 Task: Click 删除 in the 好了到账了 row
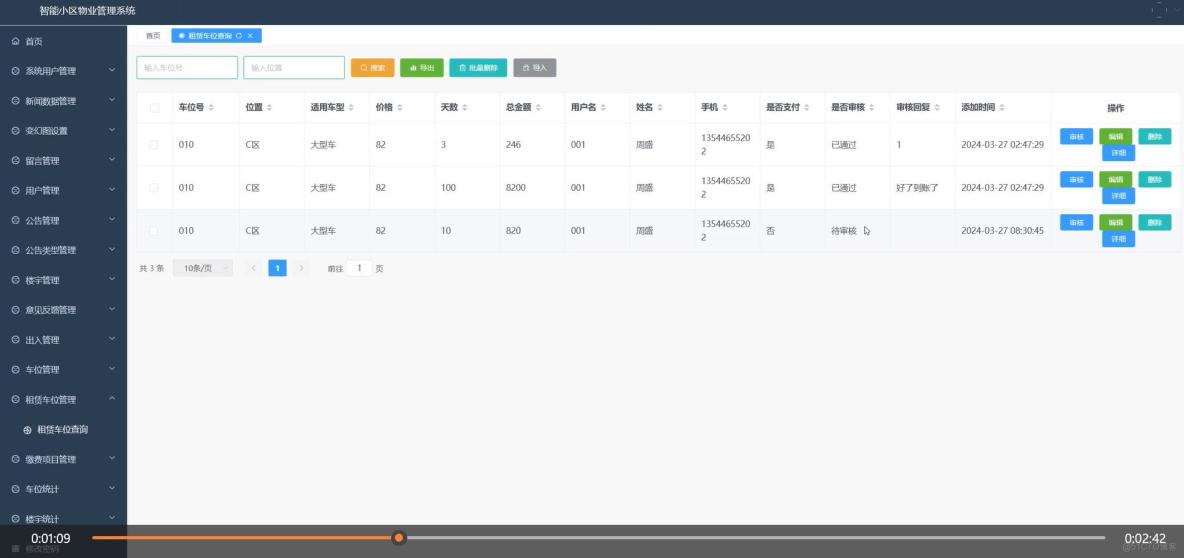tap(1155, 180)
